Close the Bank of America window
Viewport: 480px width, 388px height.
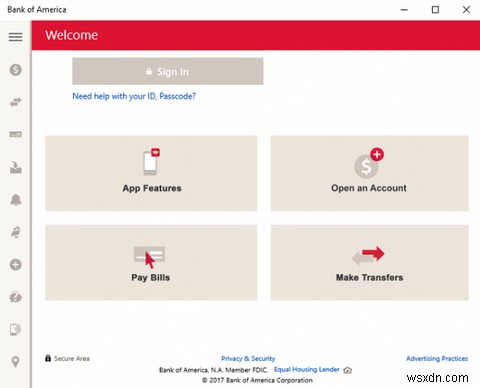(x=466, y=10)
